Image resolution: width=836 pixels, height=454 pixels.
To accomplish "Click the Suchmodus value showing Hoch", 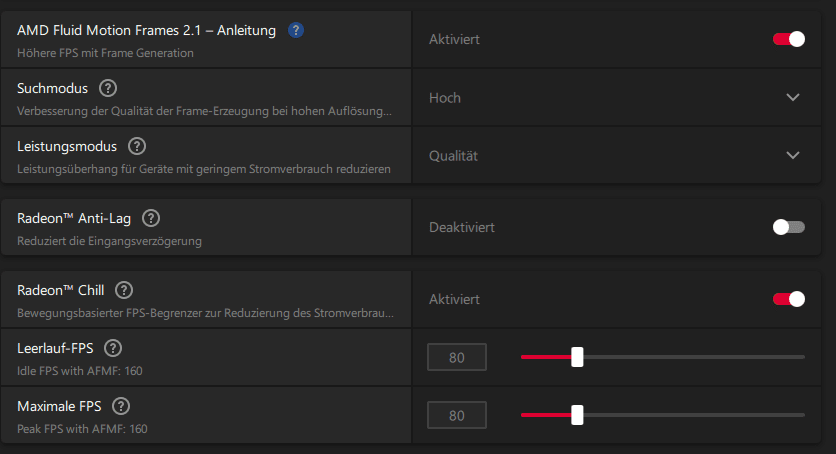I will click(445, 97).
